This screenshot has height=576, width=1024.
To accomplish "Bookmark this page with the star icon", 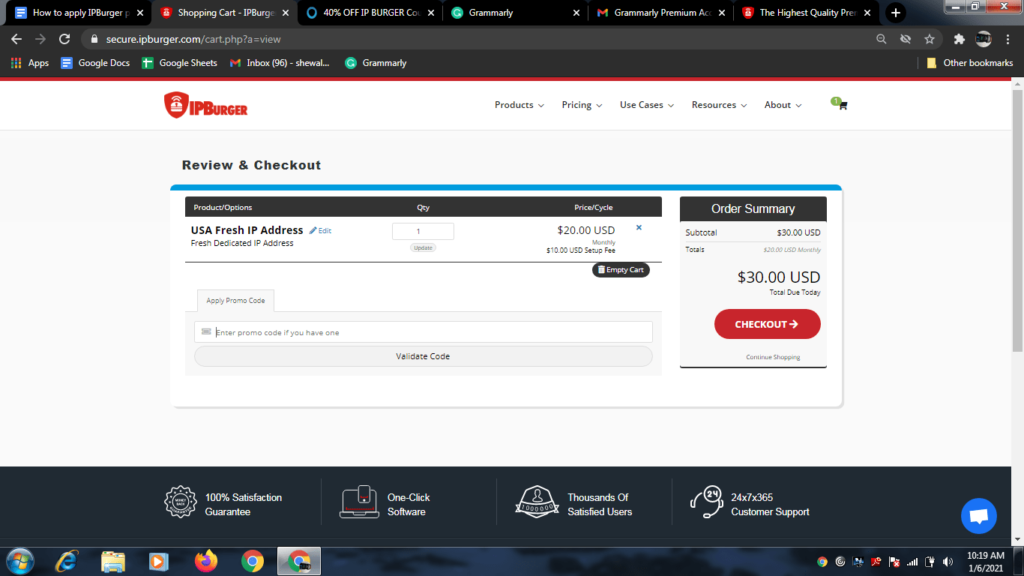I will [x=929, y=39].
